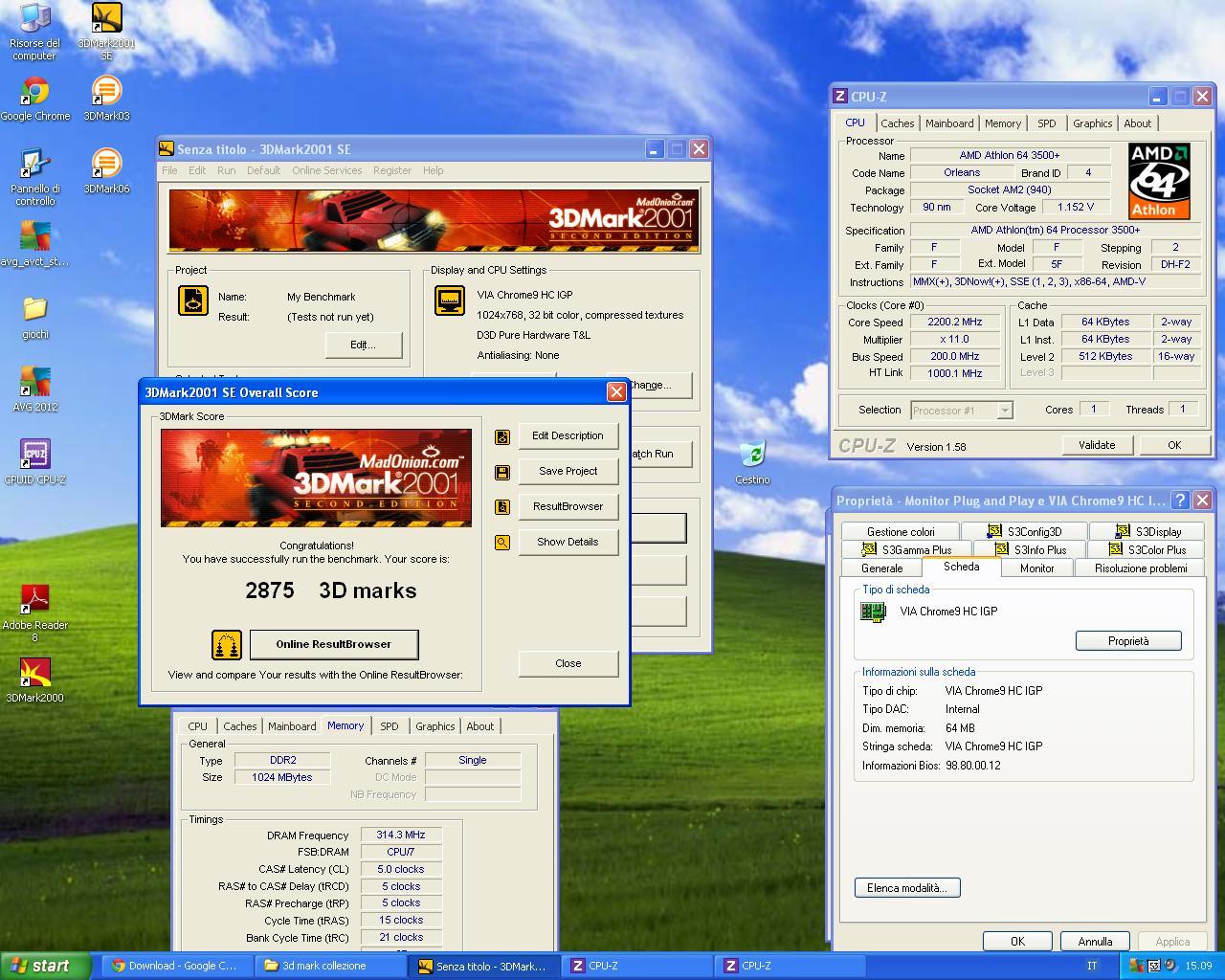Open Gestione colori tab

click(x=901, y=532)
